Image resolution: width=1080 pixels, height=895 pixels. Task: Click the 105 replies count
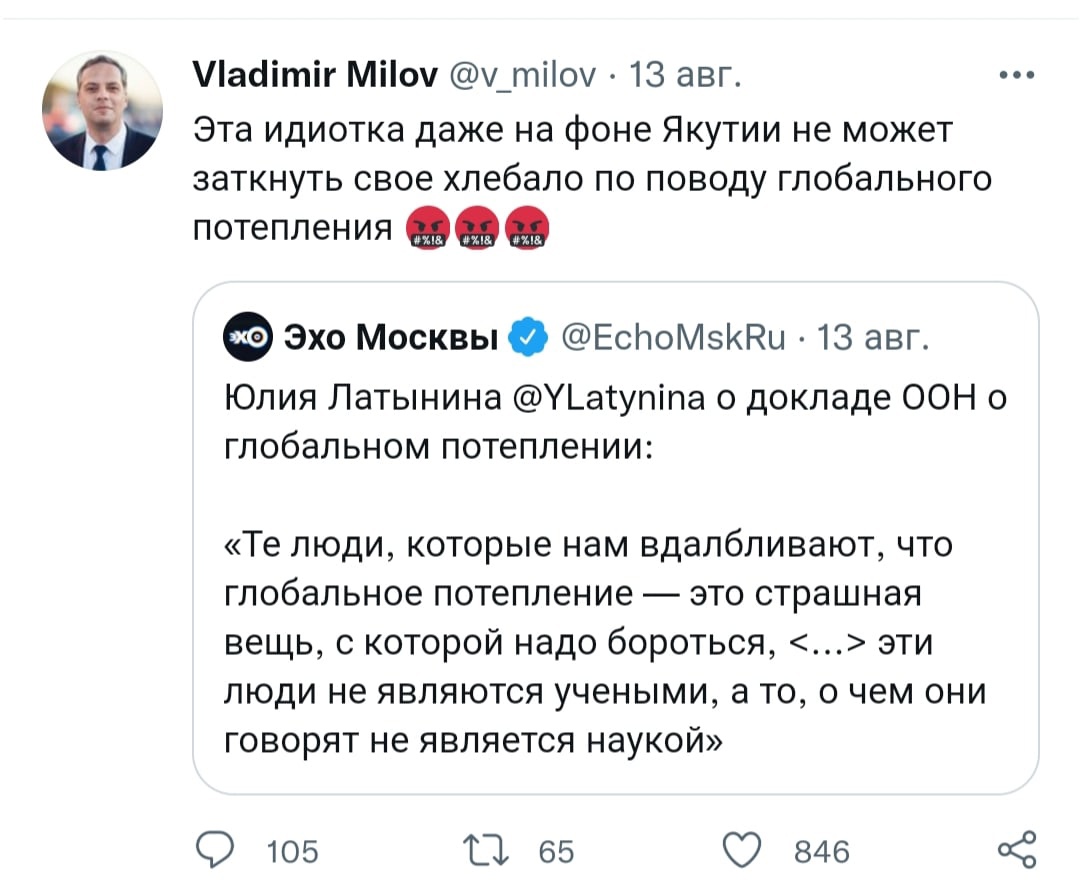coord(293,852)
